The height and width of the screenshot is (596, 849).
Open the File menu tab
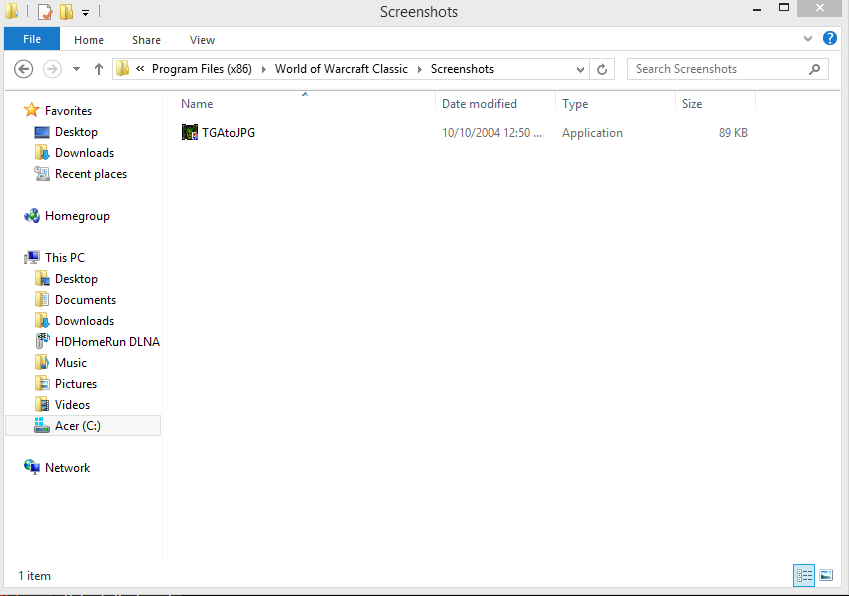pos(32,39)
